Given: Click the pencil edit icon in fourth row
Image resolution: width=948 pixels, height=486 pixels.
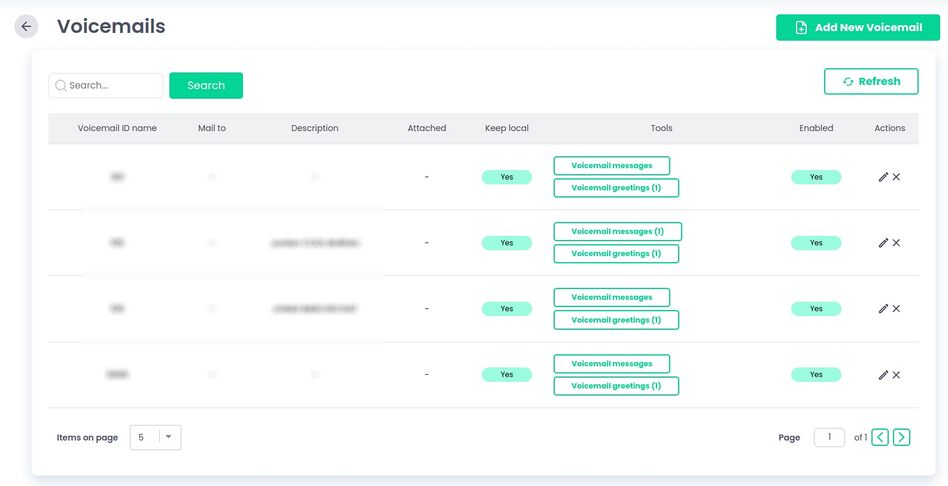Looking at the screenshot, I should click(x=883, y=375).
